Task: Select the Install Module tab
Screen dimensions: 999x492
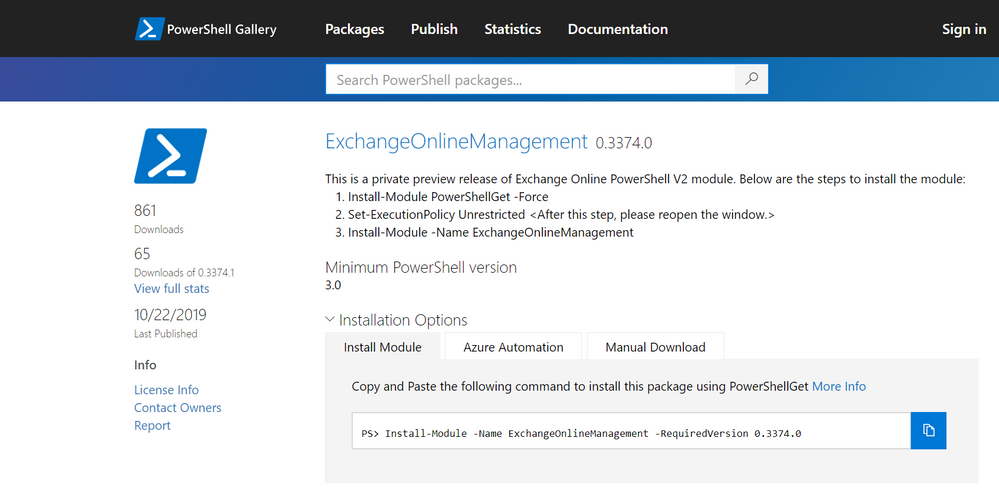Action: [382, 347]
